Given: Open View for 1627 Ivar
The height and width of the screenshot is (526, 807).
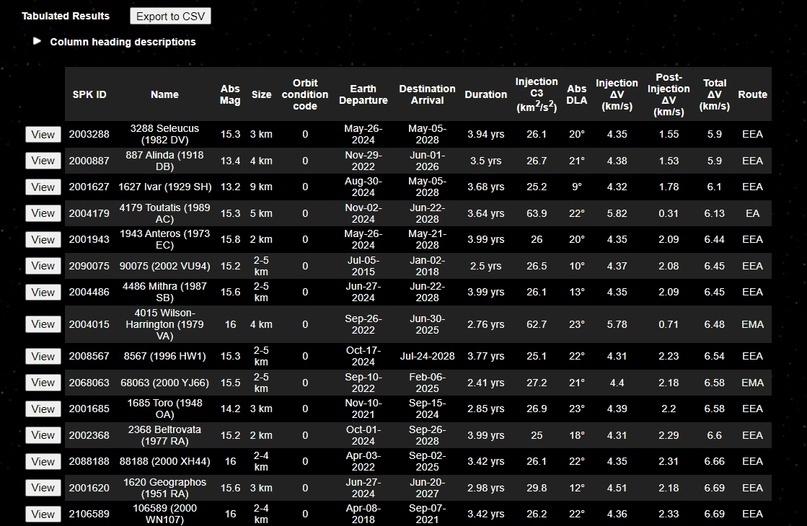Looking at the screenshot, I should point(43,187).
